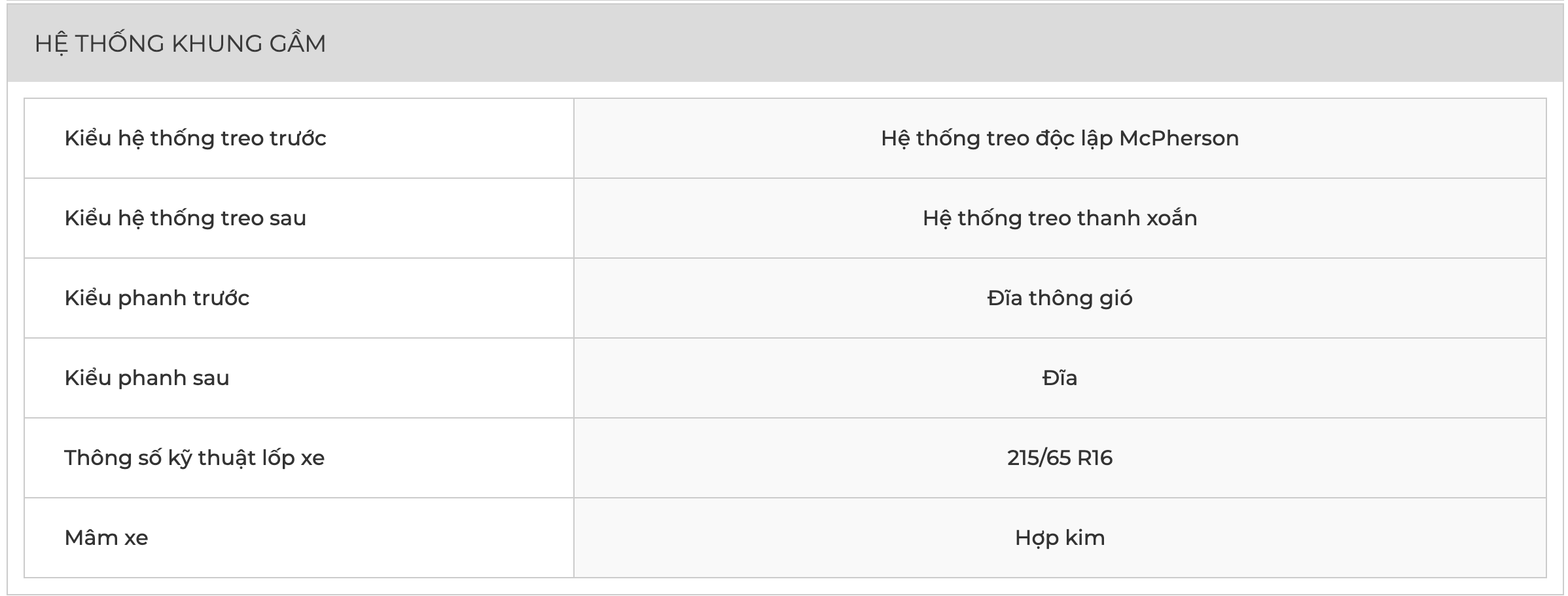Click the 'R16' rim size text
Screen dimensions: 1568x596
(x=1095, y=458)
